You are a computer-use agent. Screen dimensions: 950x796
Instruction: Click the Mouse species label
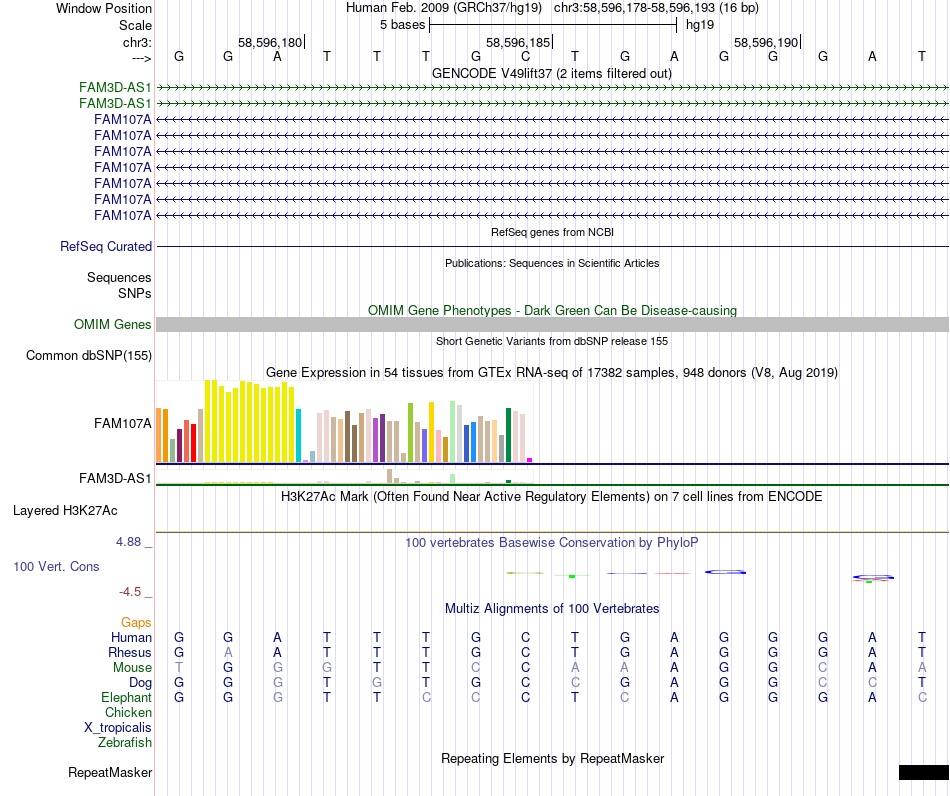pyautogui.click(x=132, y=668)
